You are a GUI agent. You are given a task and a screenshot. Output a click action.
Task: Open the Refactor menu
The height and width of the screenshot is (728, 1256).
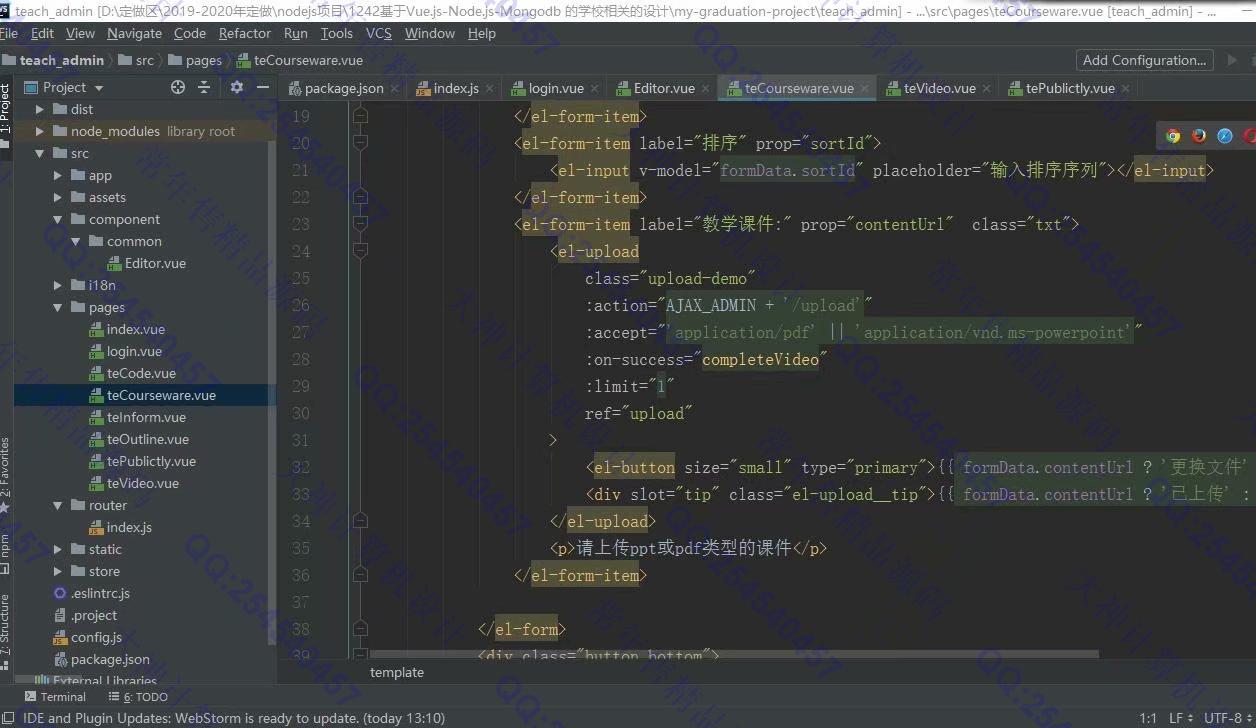(x=245, y=33)
